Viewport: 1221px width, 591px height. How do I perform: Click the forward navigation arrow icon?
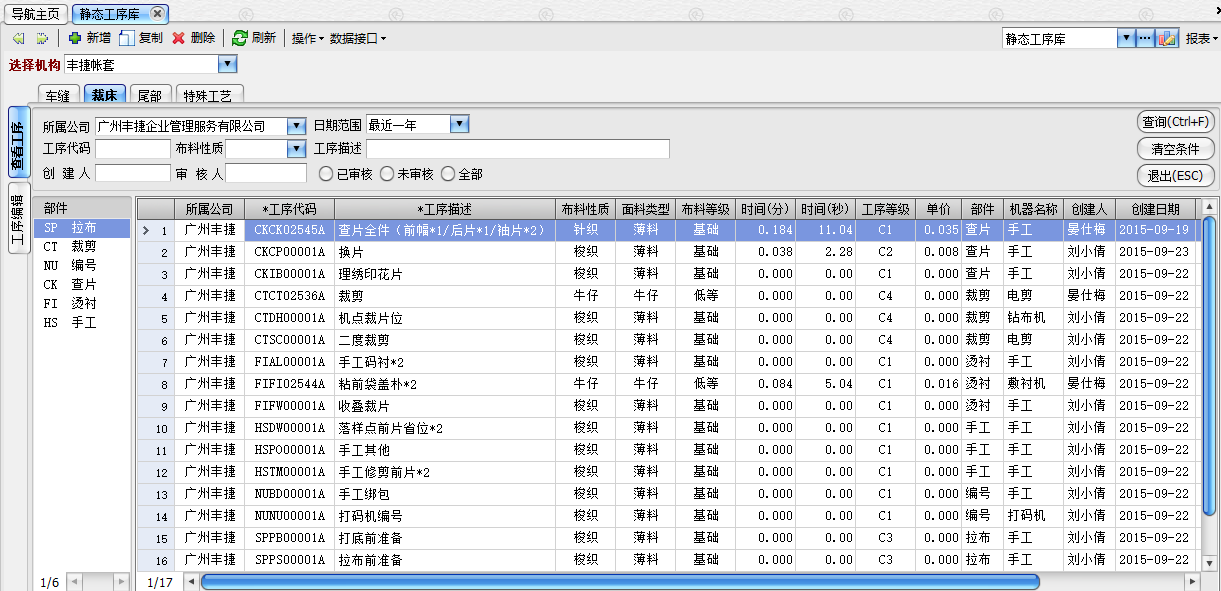[x=42, y=38]
